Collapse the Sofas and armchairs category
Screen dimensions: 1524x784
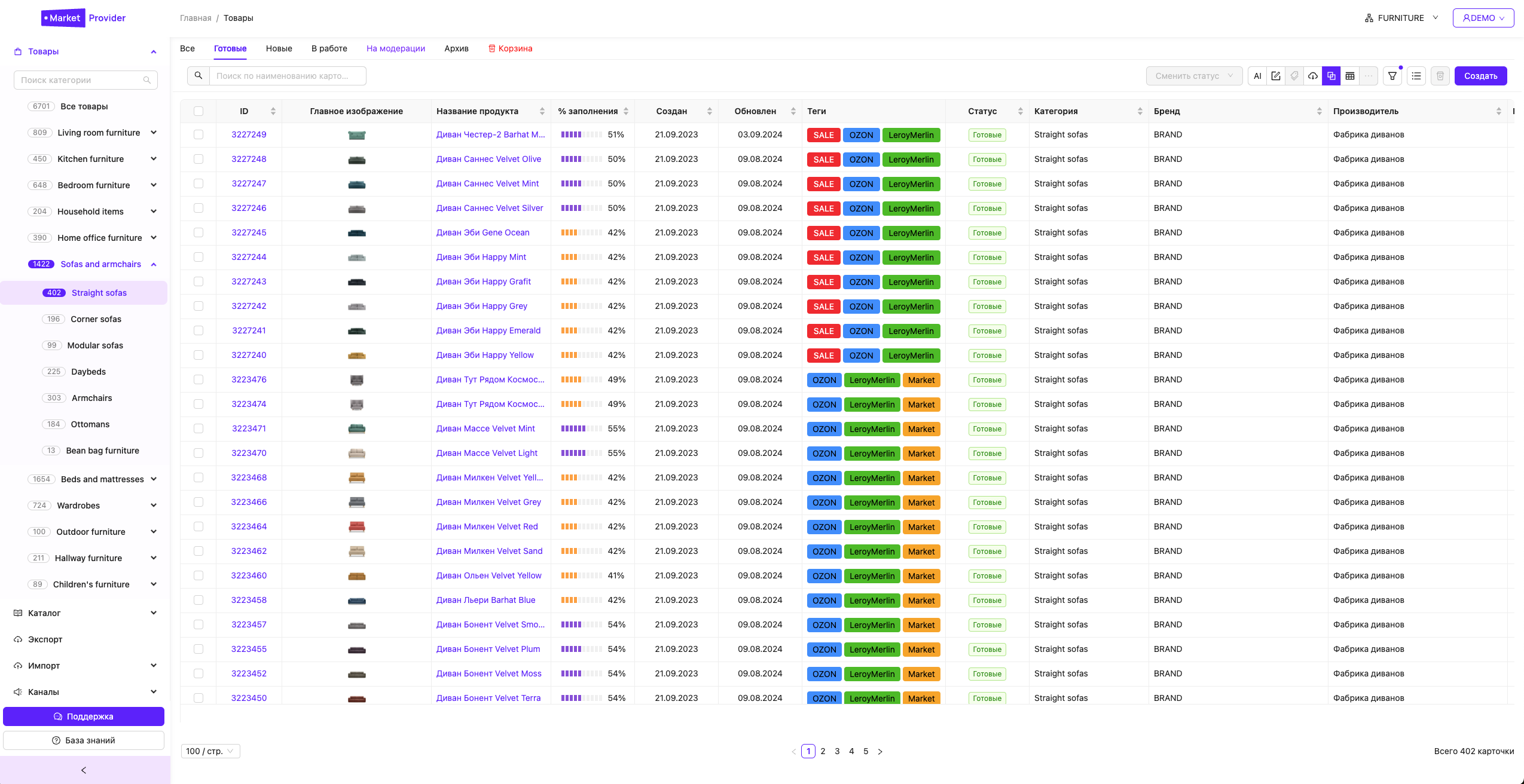154,264
